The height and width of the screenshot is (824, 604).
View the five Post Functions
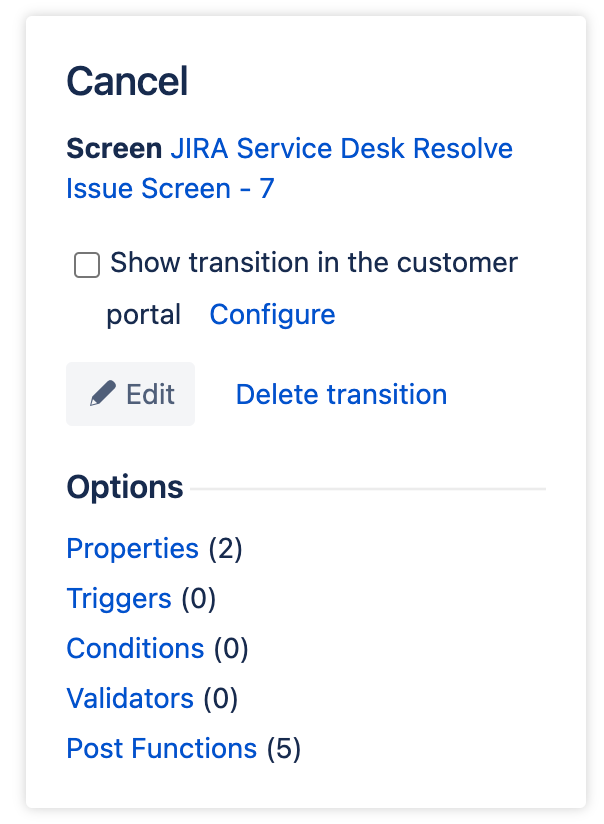pyautogui.click(x=161, y=748)
